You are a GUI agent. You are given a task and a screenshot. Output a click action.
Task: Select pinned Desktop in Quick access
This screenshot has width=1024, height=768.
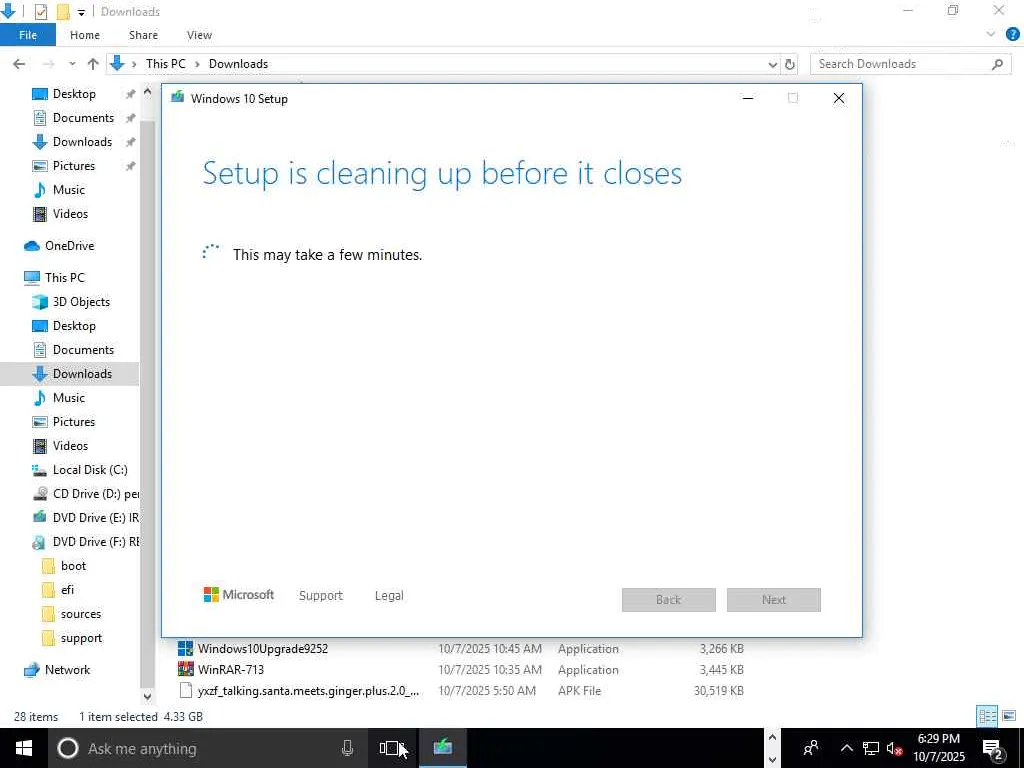click(74, 94)
